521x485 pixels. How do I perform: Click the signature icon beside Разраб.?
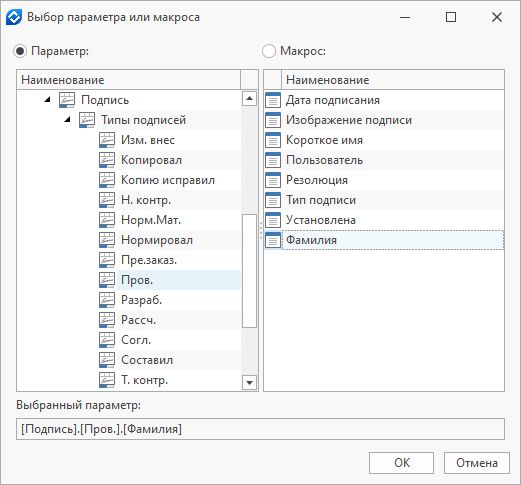pos(107,300)
